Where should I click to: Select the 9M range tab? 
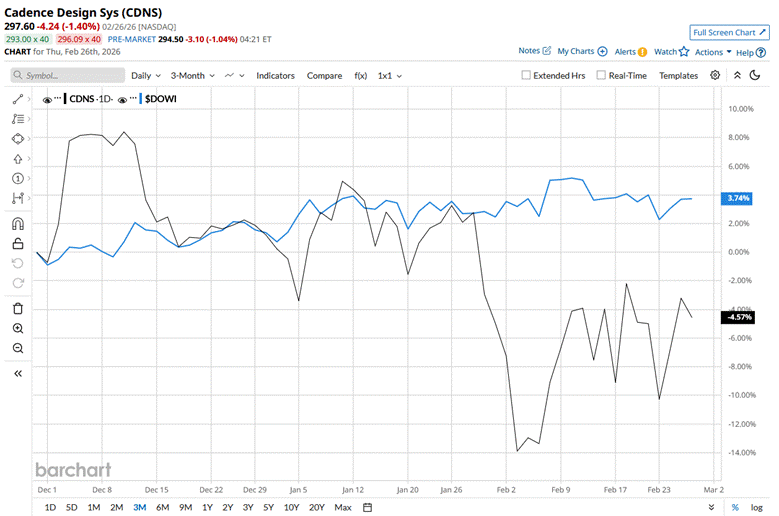185,508
